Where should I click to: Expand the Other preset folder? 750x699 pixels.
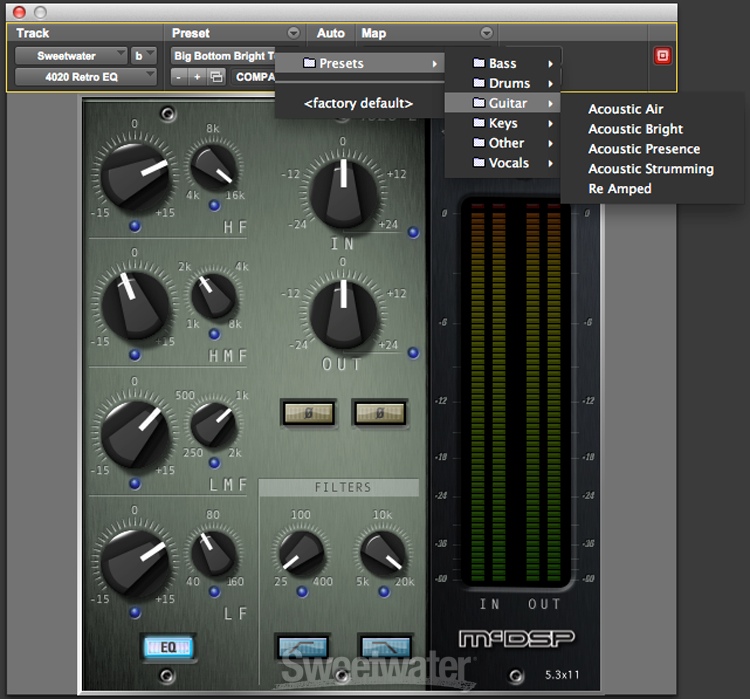click(x=502, y=143)
